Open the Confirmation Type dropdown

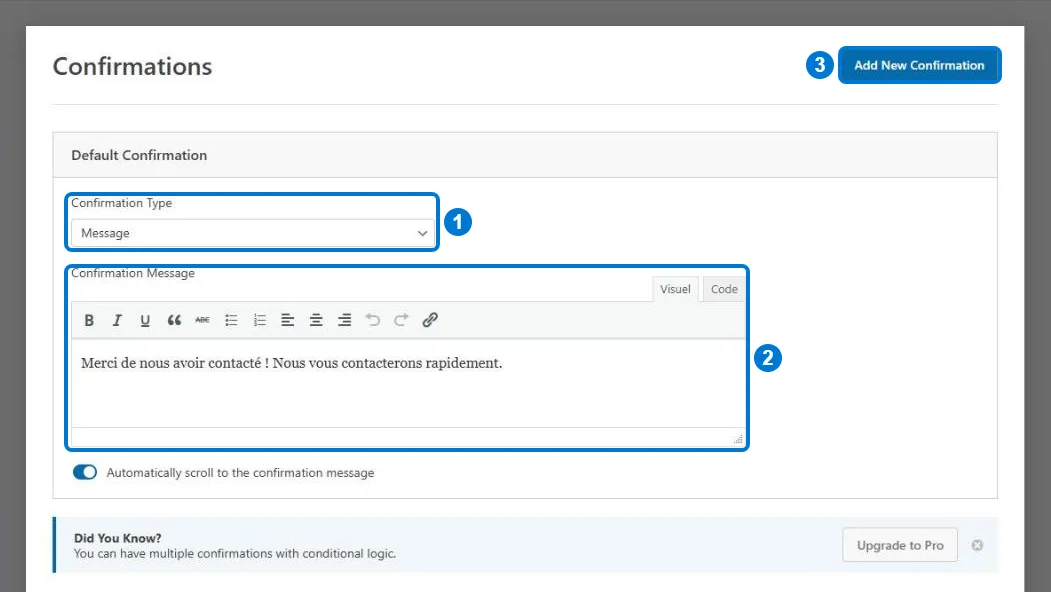tap(253, 233)
